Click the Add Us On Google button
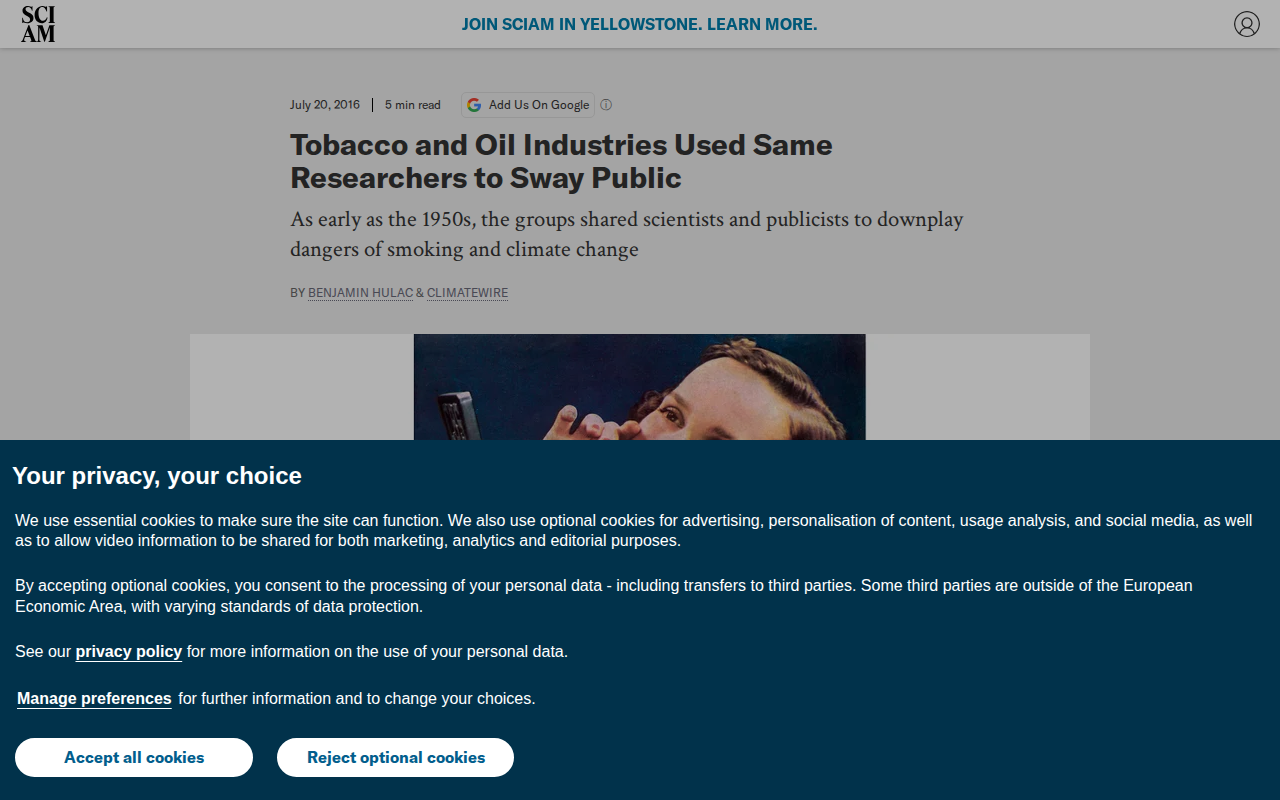The height and width of the screenshot is (800, 1280). (x=528, y=105)
